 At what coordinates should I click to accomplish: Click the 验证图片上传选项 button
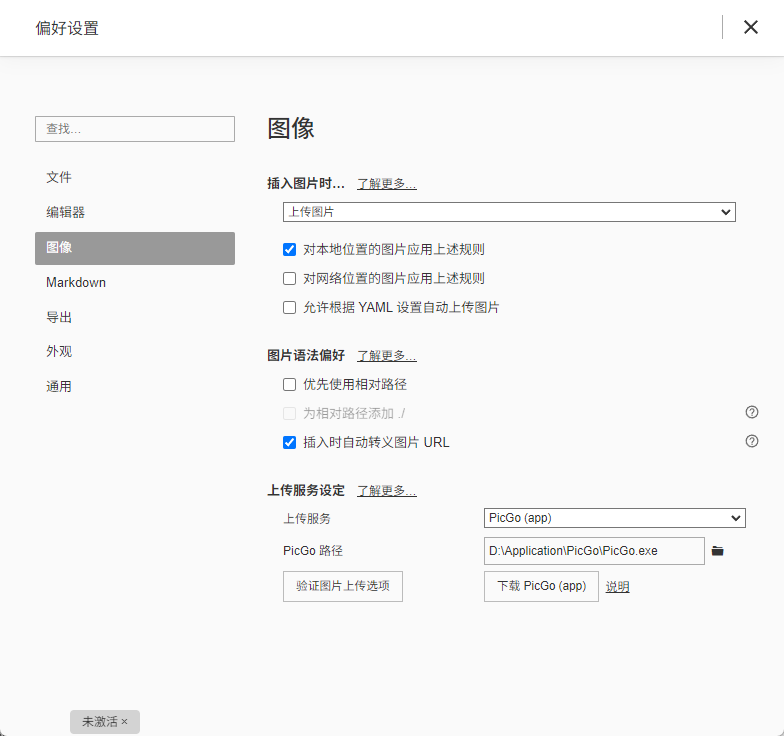[343, 586]
